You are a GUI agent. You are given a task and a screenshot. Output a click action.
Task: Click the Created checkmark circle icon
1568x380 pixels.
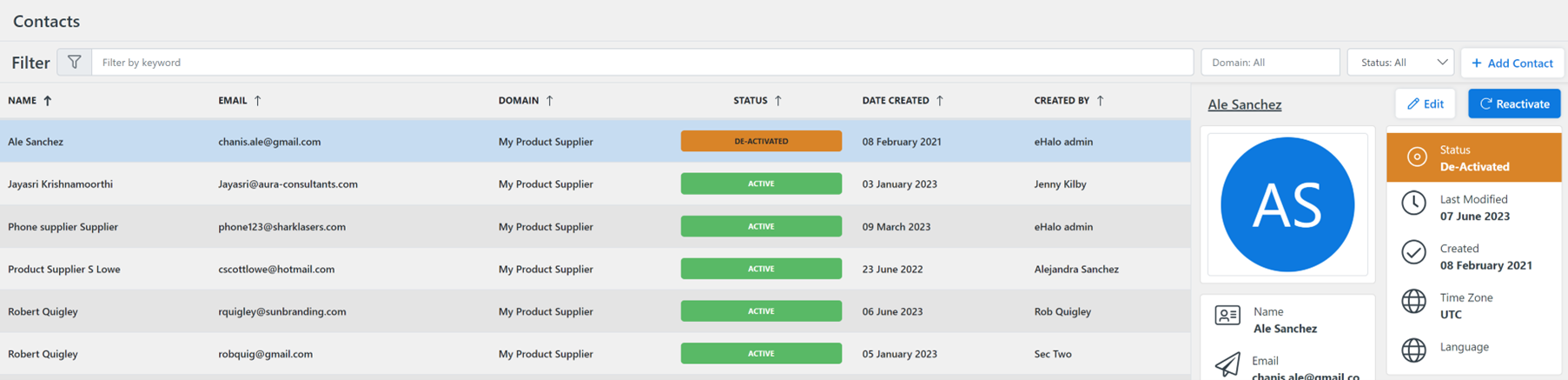1413,252
